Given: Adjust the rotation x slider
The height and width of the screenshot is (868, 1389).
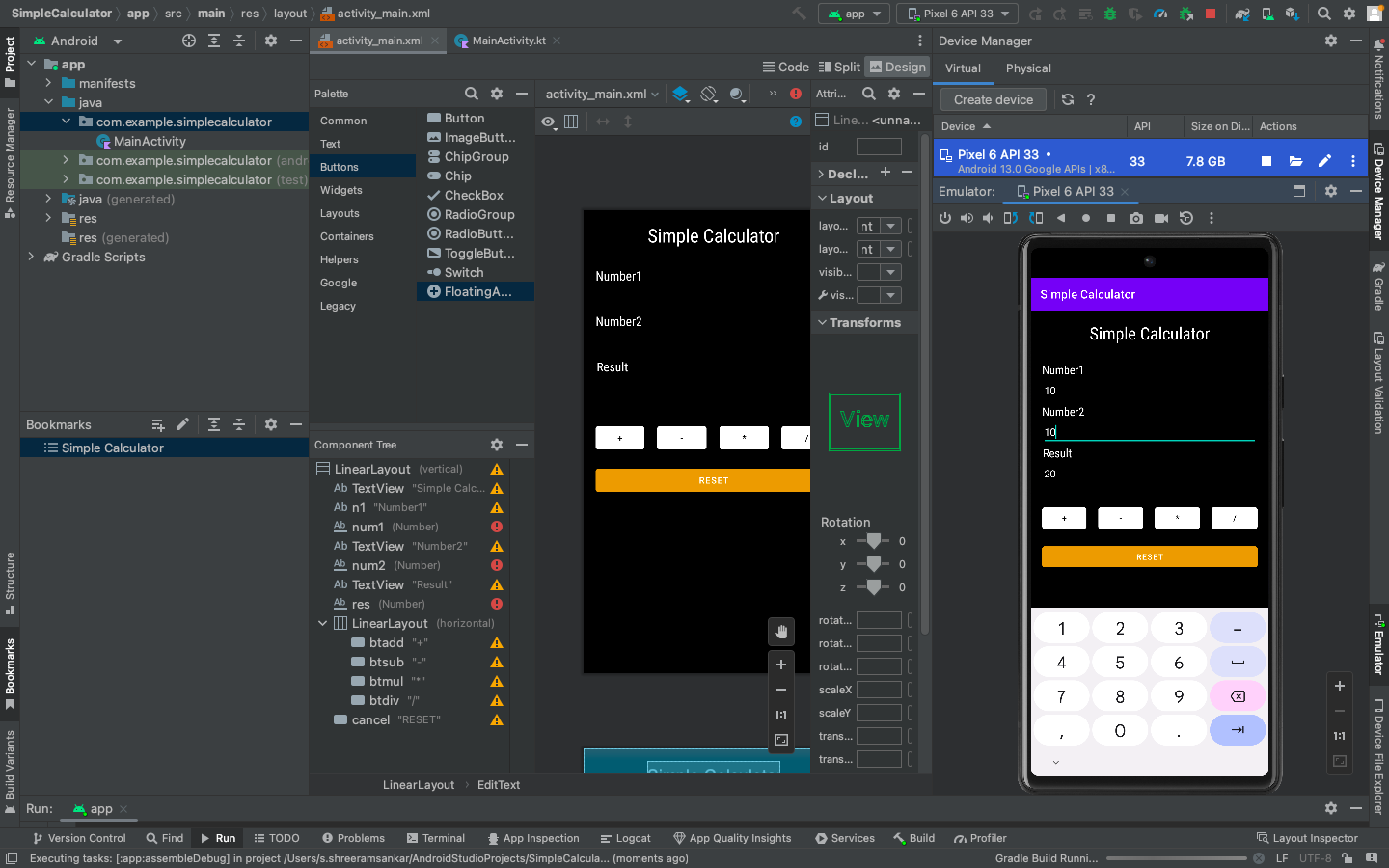Looking at the screenshot, I should point(873,541).
